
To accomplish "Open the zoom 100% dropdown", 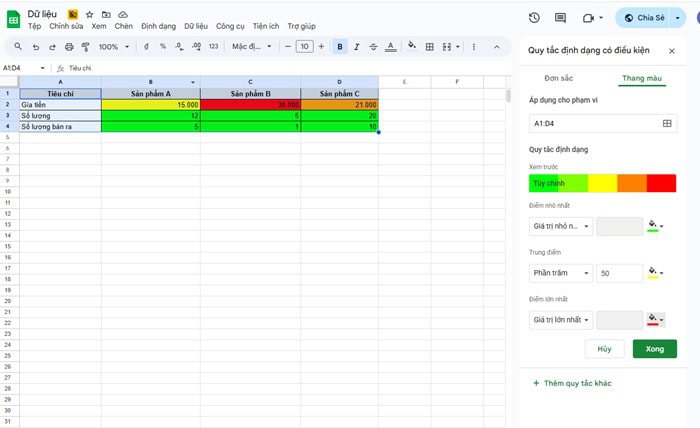I will coord(114,46).
